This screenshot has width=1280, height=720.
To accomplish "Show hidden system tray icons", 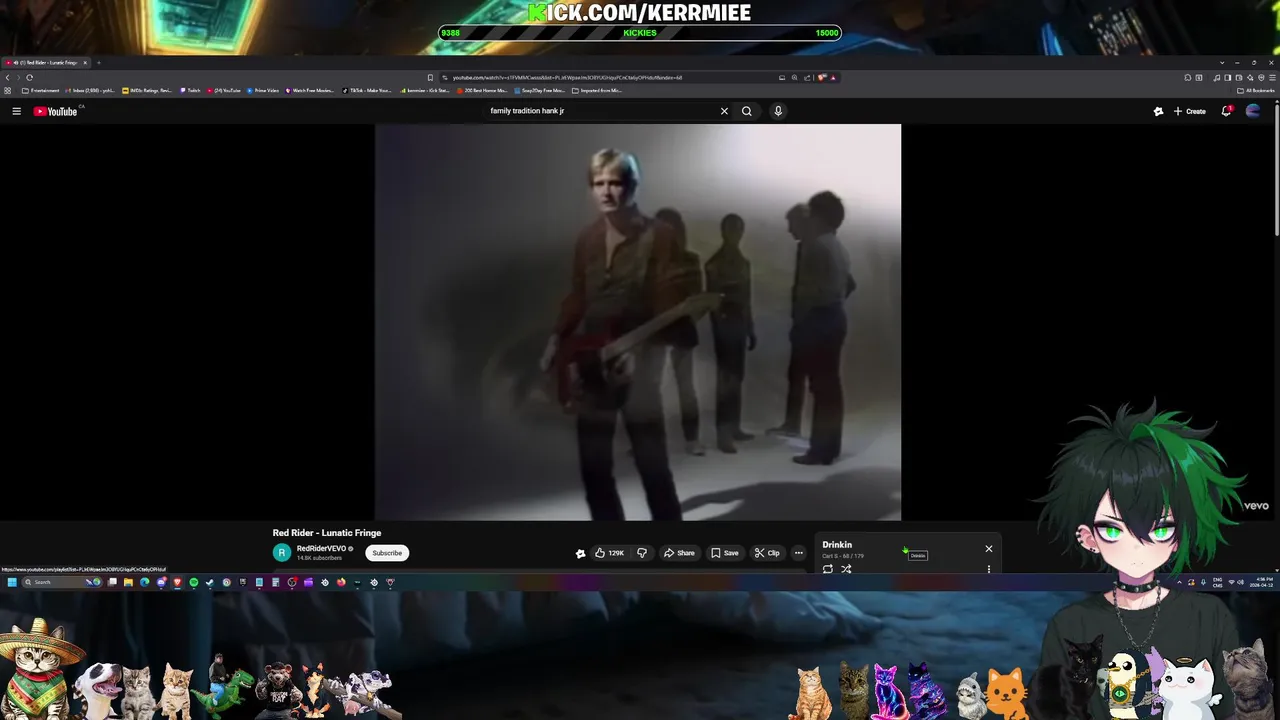I will [1179, 582].
